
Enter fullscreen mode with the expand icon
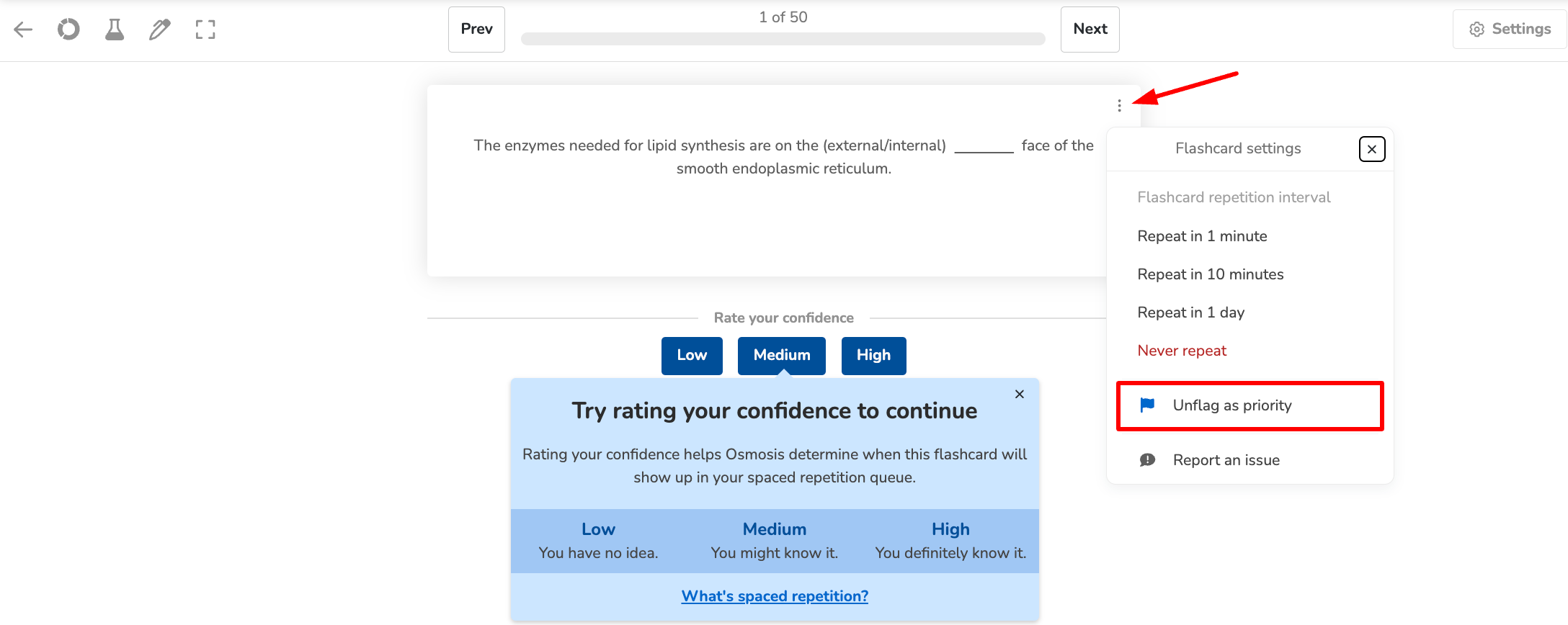point(205,30)
